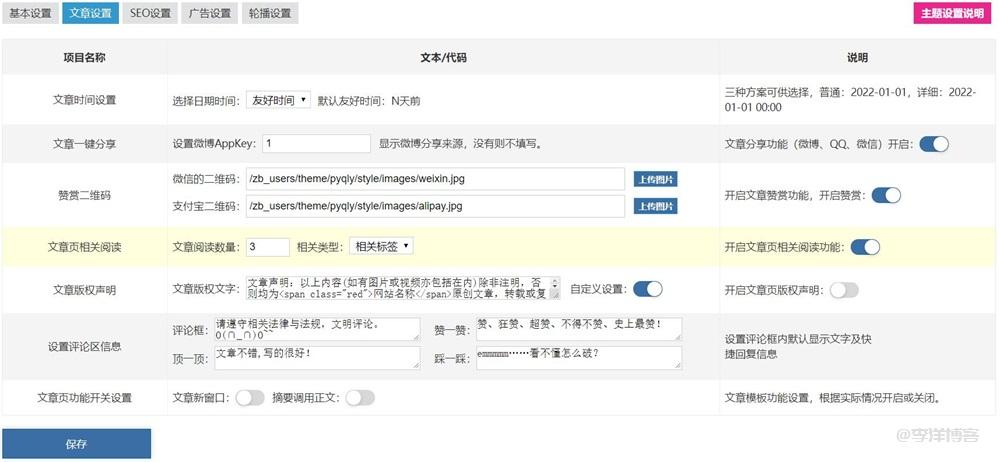This screenshot has width=1000, height=462.
Task: Select the 轮播设置 tab
Action: 269,14
